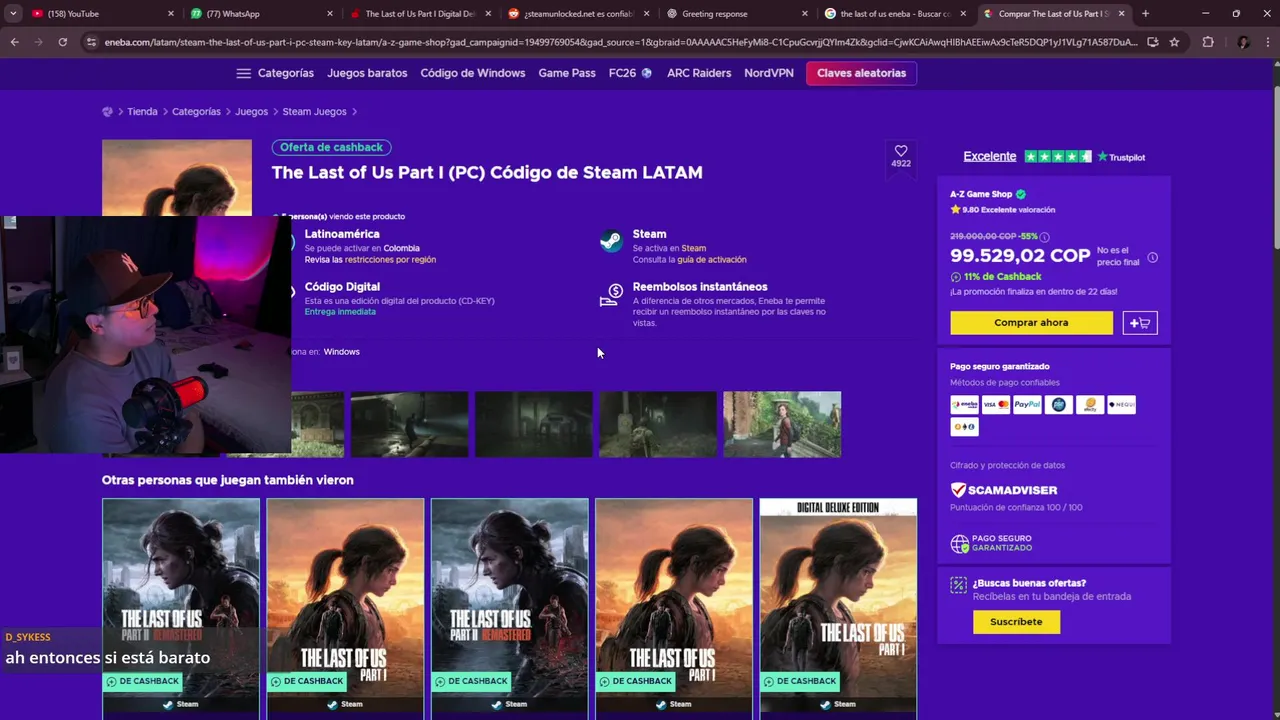Open the FC26 menu item
The width and height of the screenshot is (1280, 720).
coord(630,73)
